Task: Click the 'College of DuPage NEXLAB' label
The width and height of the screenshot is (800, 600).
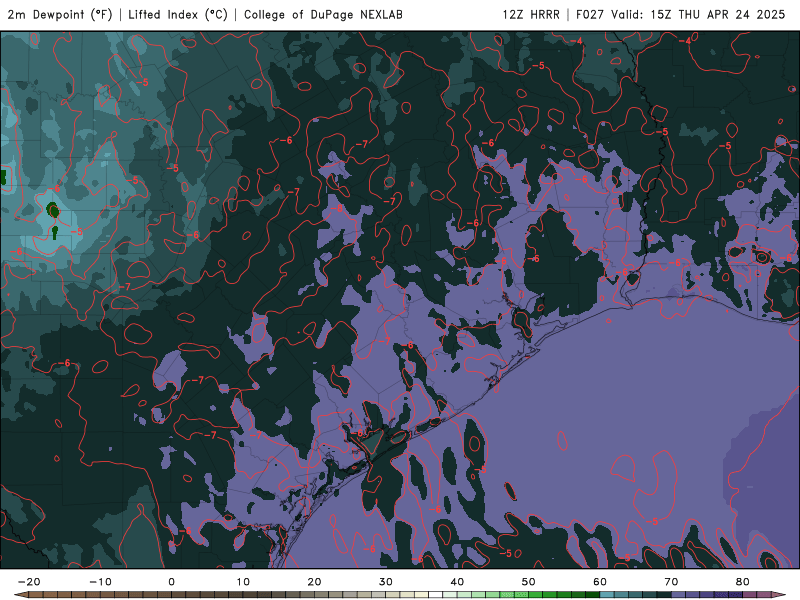Action: (323, 14)
